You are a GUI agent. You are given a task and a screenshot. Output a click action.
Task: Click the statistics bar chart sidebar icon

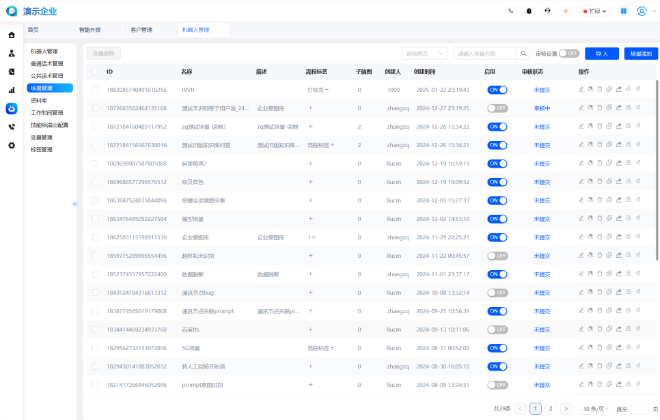(x=11, y=89)
